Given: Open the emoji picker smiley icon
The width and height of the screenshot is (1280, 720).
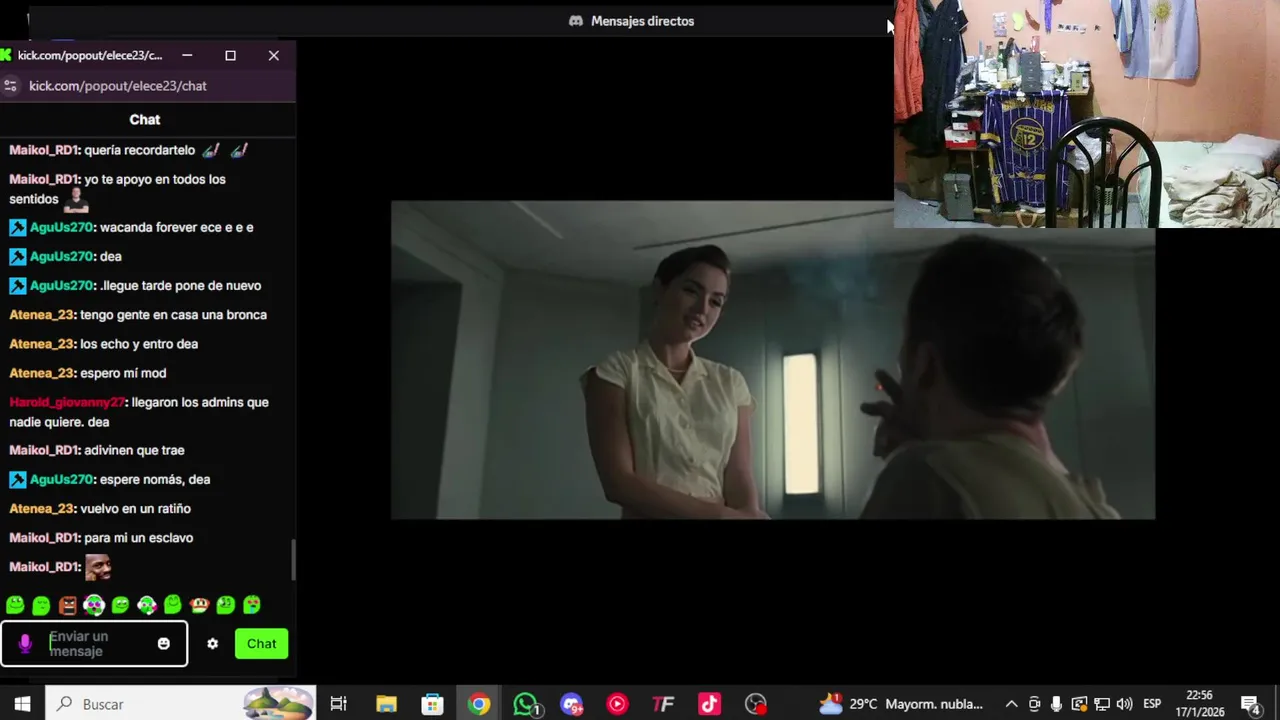Looking at the screenshot, I should point(164,644).
